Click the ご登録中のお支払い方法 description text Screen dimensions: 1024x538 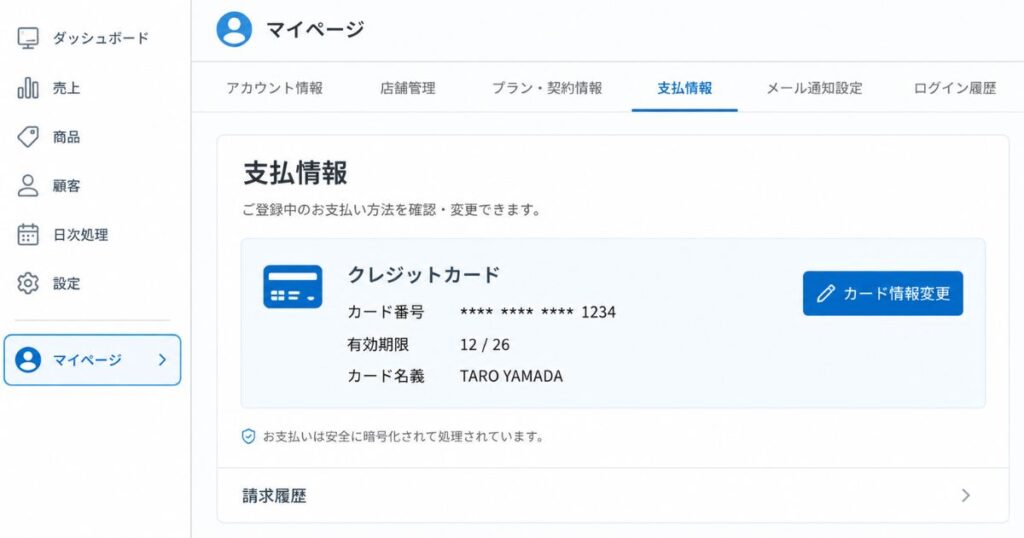tap(391, 210)
